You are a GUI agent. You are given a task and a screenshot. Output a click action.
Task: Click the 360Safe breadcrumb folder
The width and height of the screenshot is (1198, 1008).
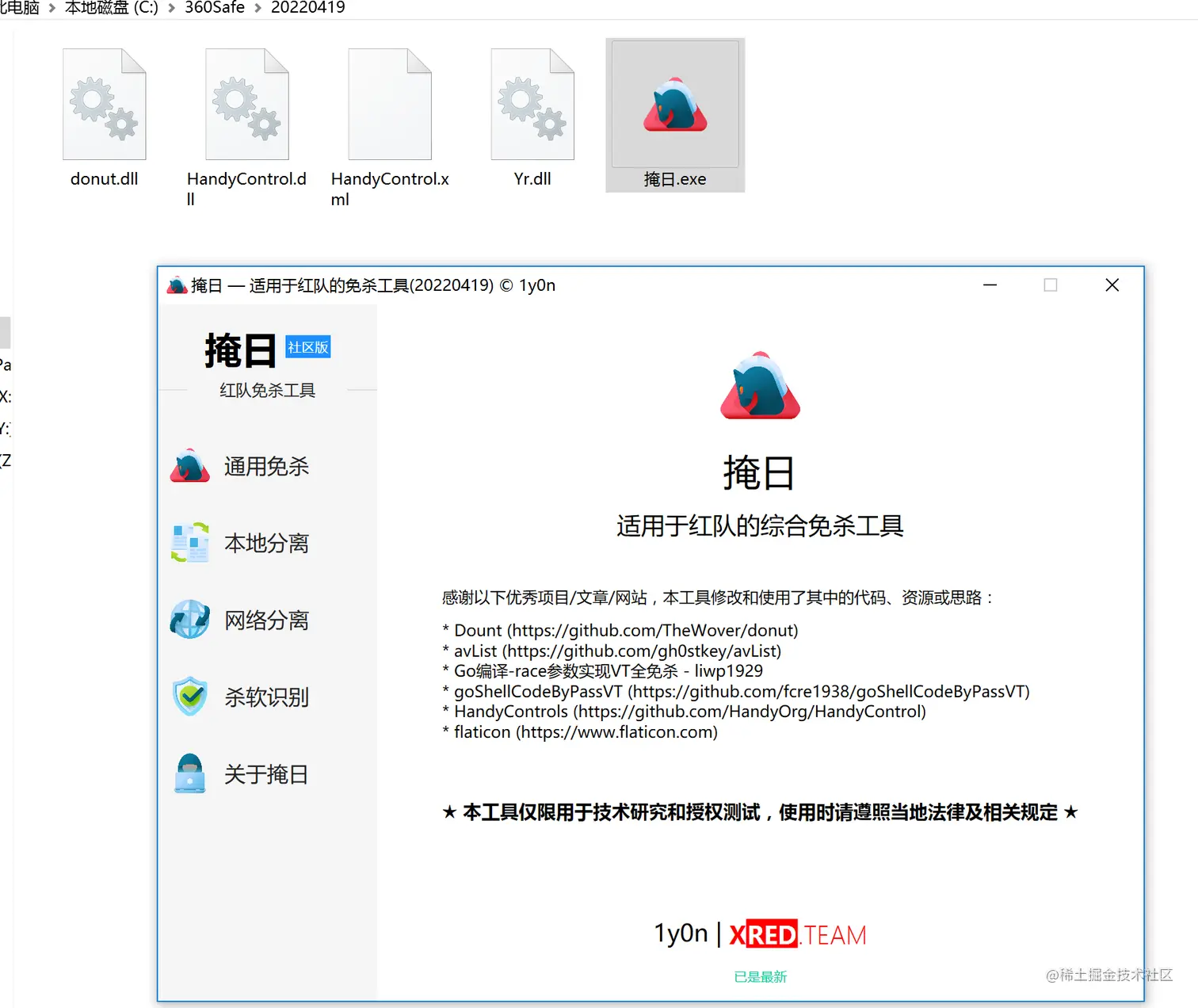click(215, 8)
